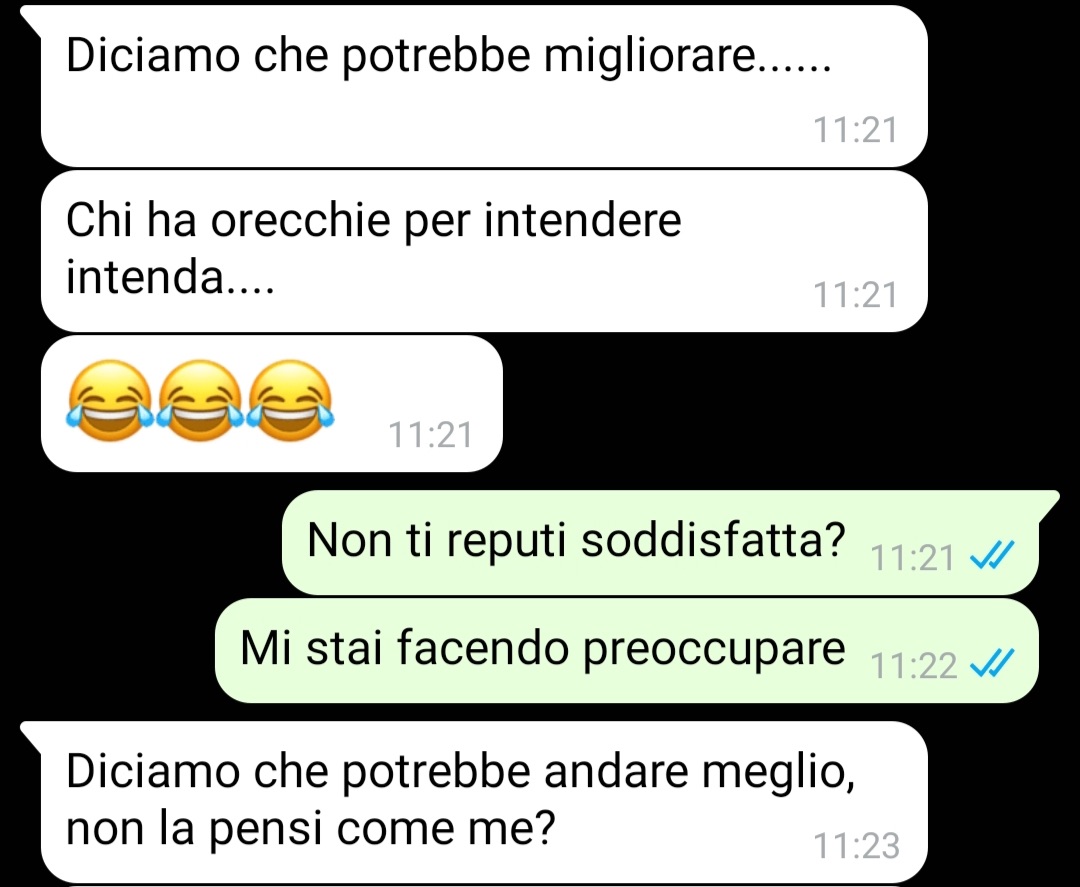The width and height of the screenshot is (1080, 887).
Task: Tap the third laughing-crying emoji
Action: (289, 400)
